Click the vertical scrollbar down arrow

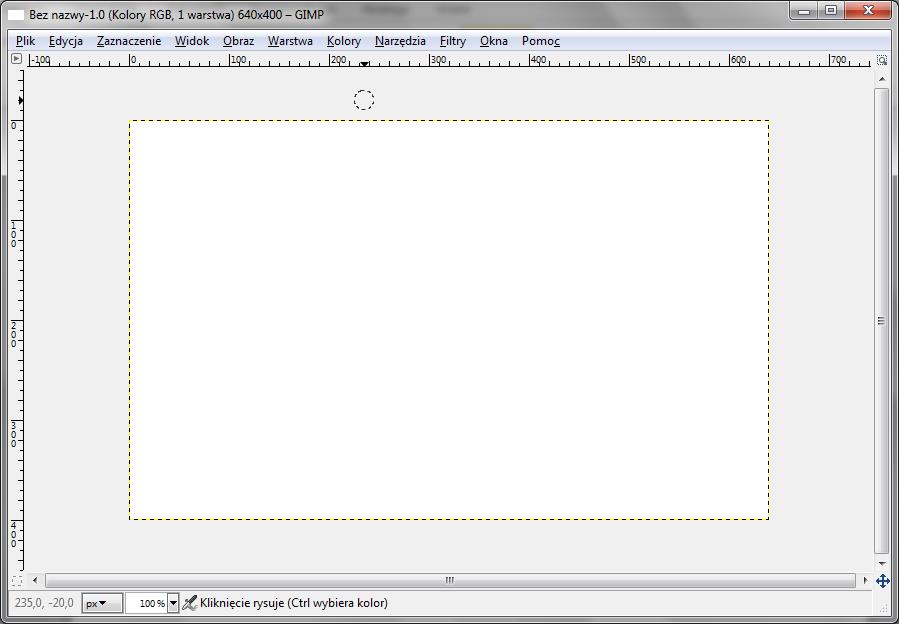[881, 564]
